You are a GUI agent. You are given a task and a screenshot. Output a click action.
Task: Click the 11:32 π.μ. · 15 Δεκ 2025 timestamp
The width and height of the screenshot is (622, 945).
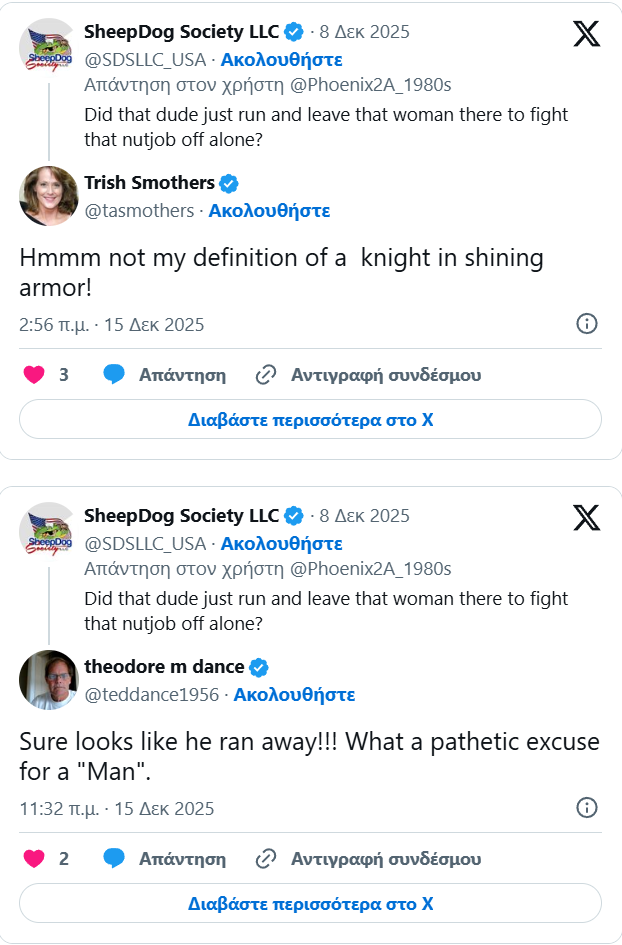[x=117, y=808]
